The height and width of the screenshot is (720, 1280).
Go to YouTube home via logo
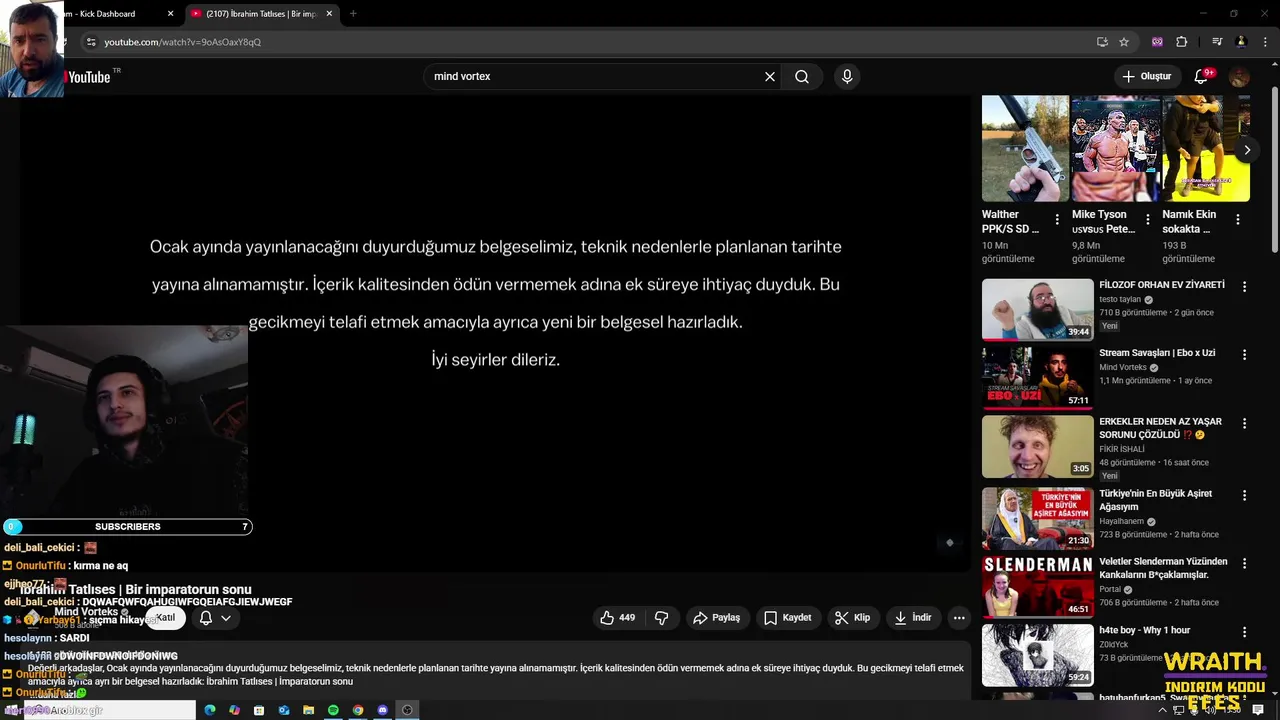point(88,77)
